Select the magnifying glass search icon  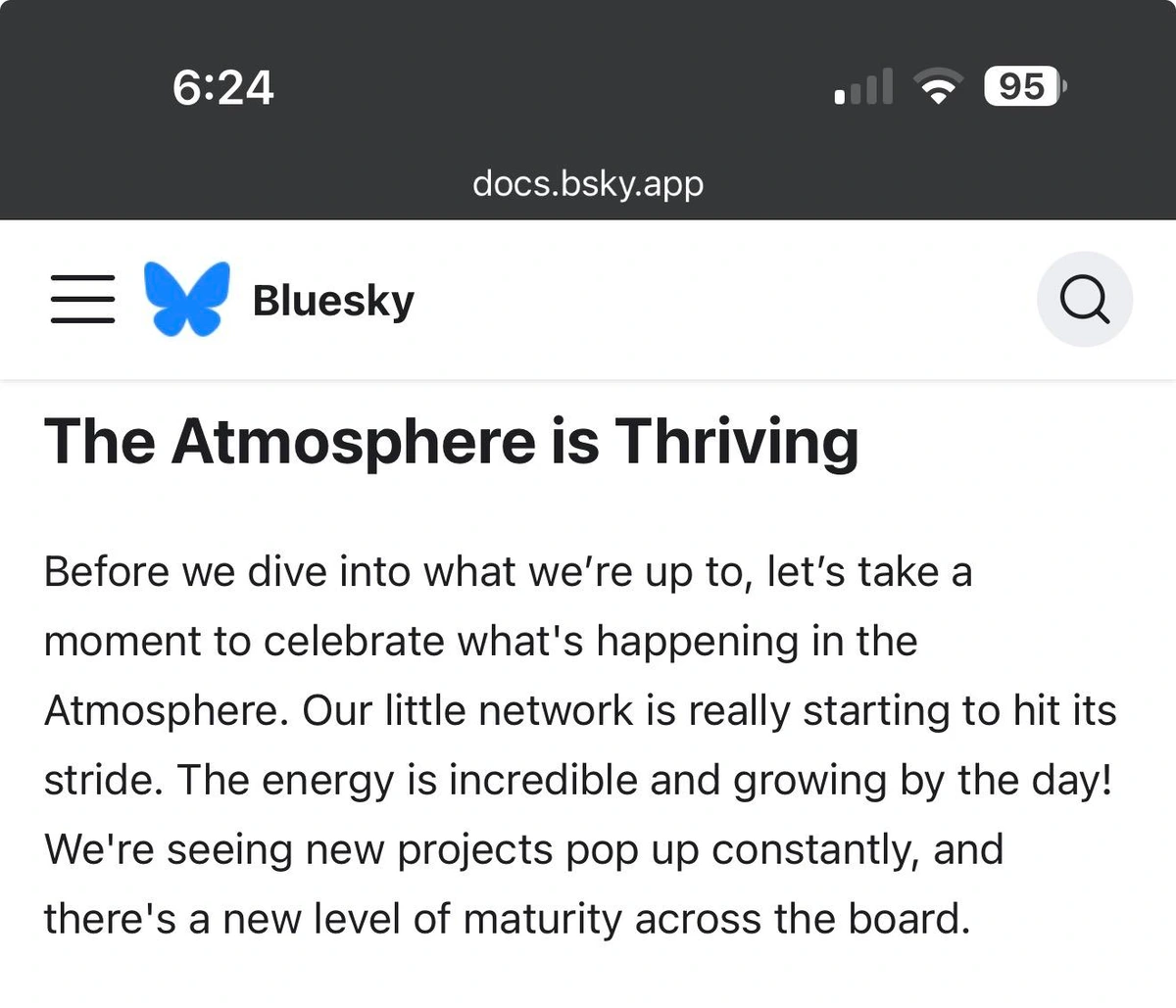[x=1085, y=299]
